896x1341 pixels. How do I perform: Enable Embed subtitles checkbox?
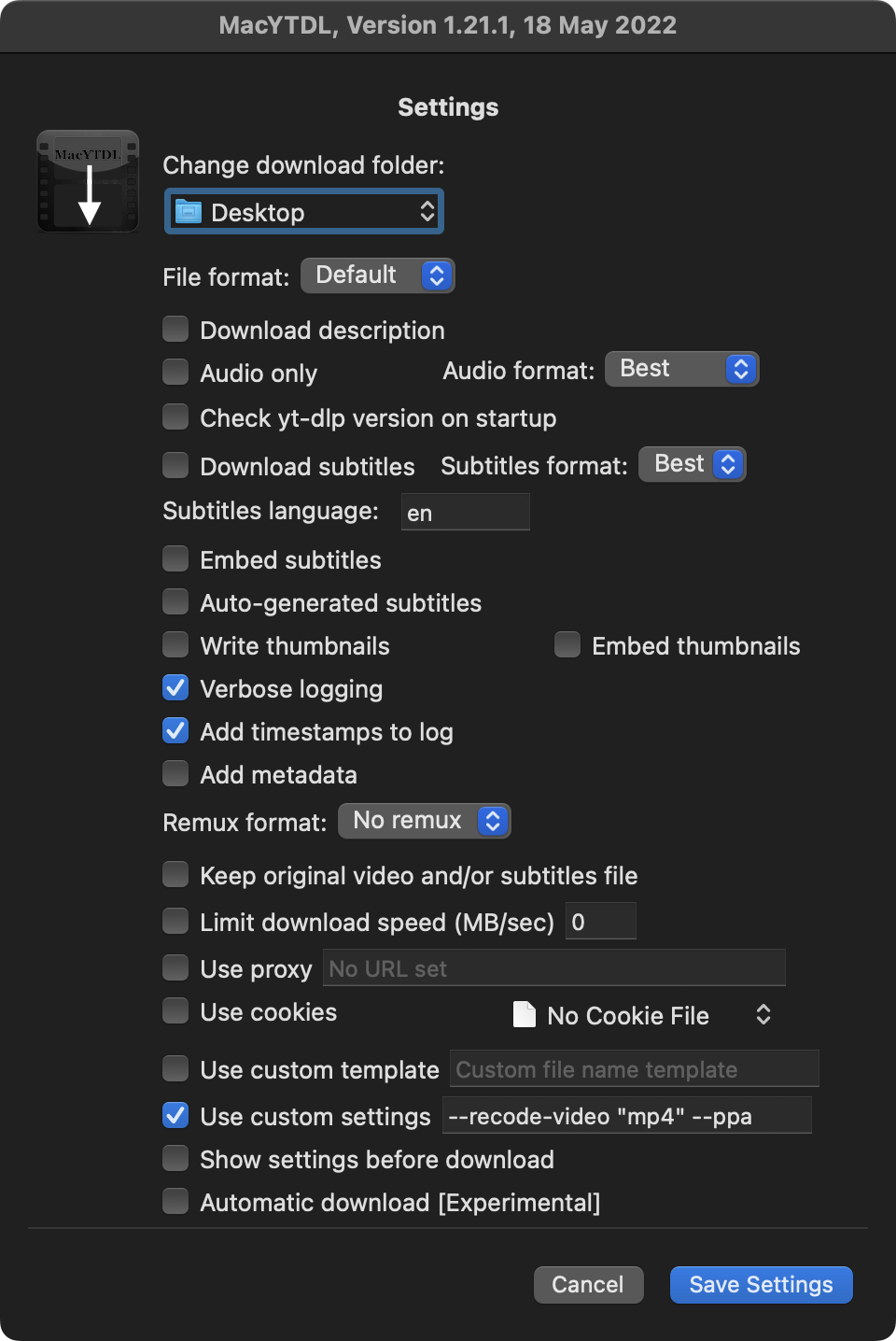coord(175,558)
